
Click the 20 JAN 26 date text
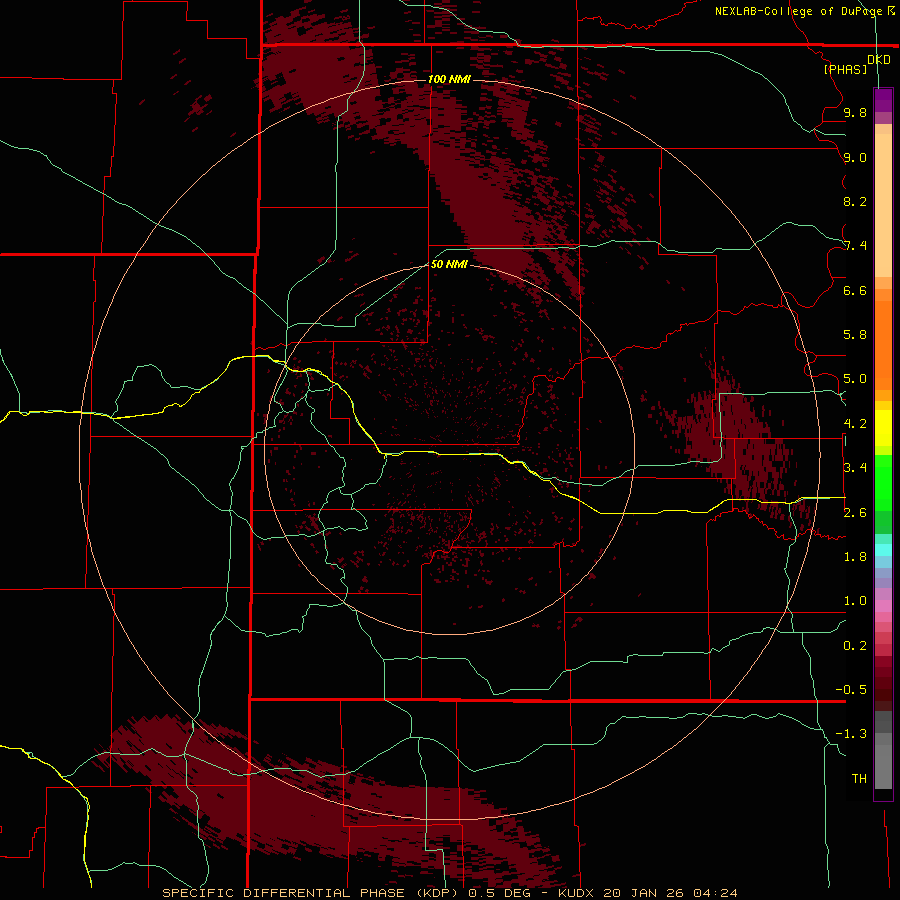pyautogui.click(x=643, y=893)
